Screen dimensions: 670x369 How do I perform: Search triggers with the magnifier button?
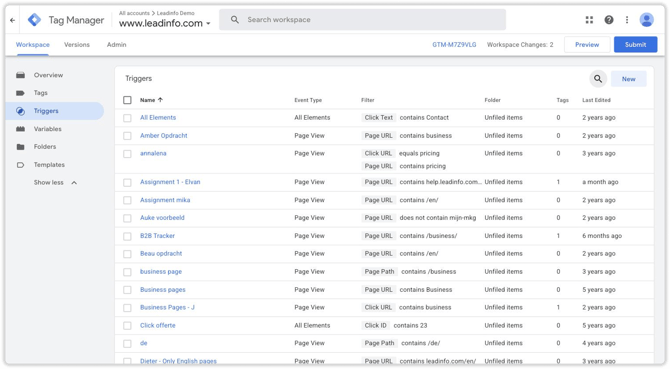[x=598, y=79]
